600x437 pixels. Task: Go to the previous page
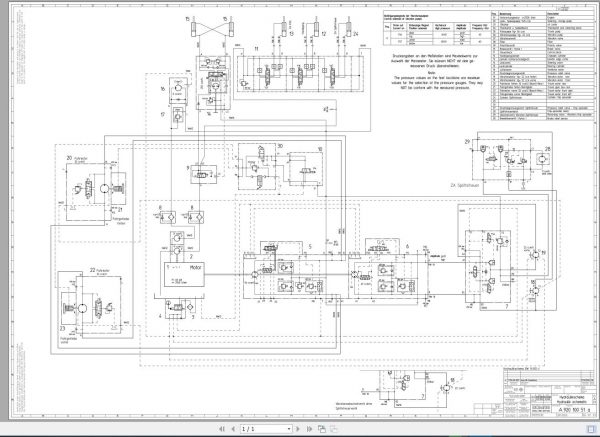pos(233,429)
